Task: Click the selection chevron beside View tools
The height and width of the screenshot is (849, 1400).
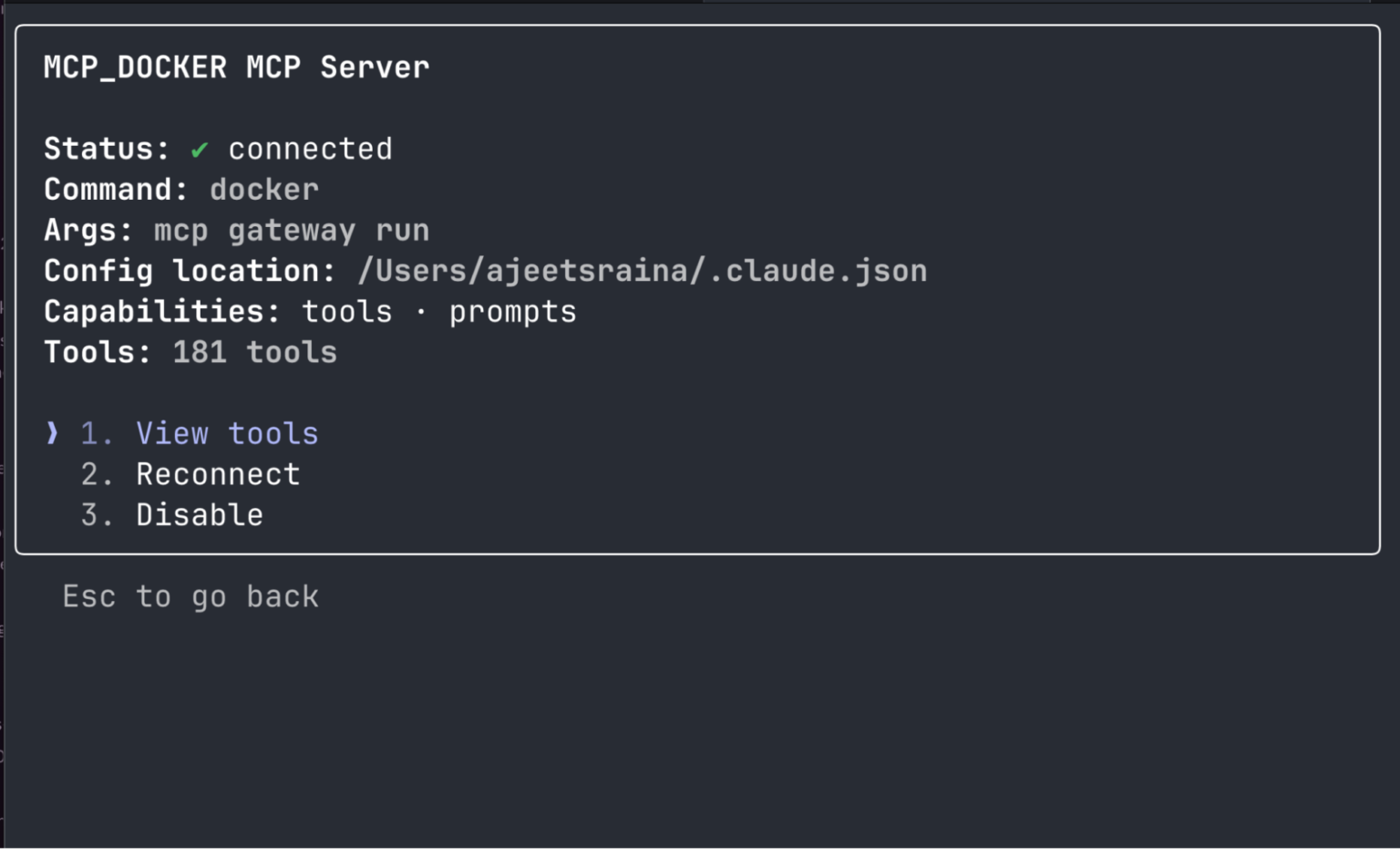Action: (x=51, y=433)
